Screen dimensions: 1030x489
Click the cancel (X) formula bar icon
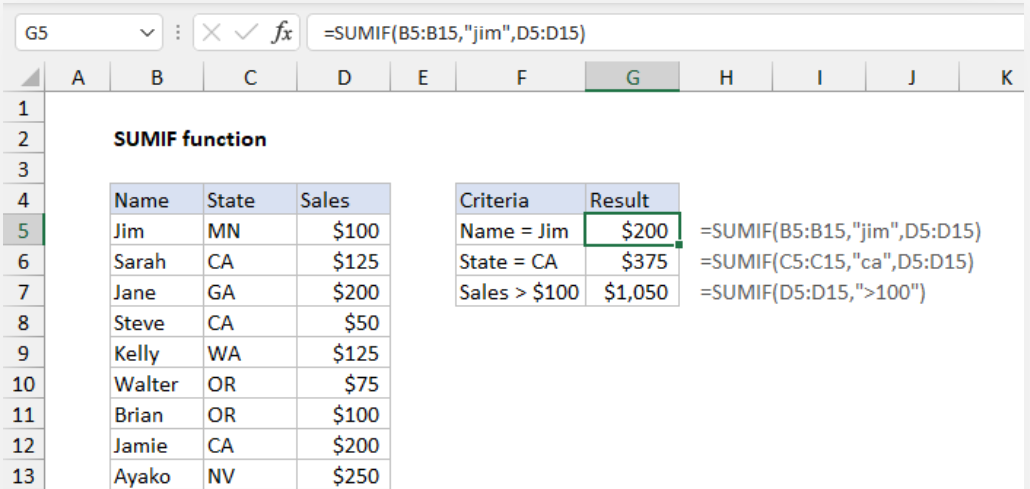pos(211,33)
